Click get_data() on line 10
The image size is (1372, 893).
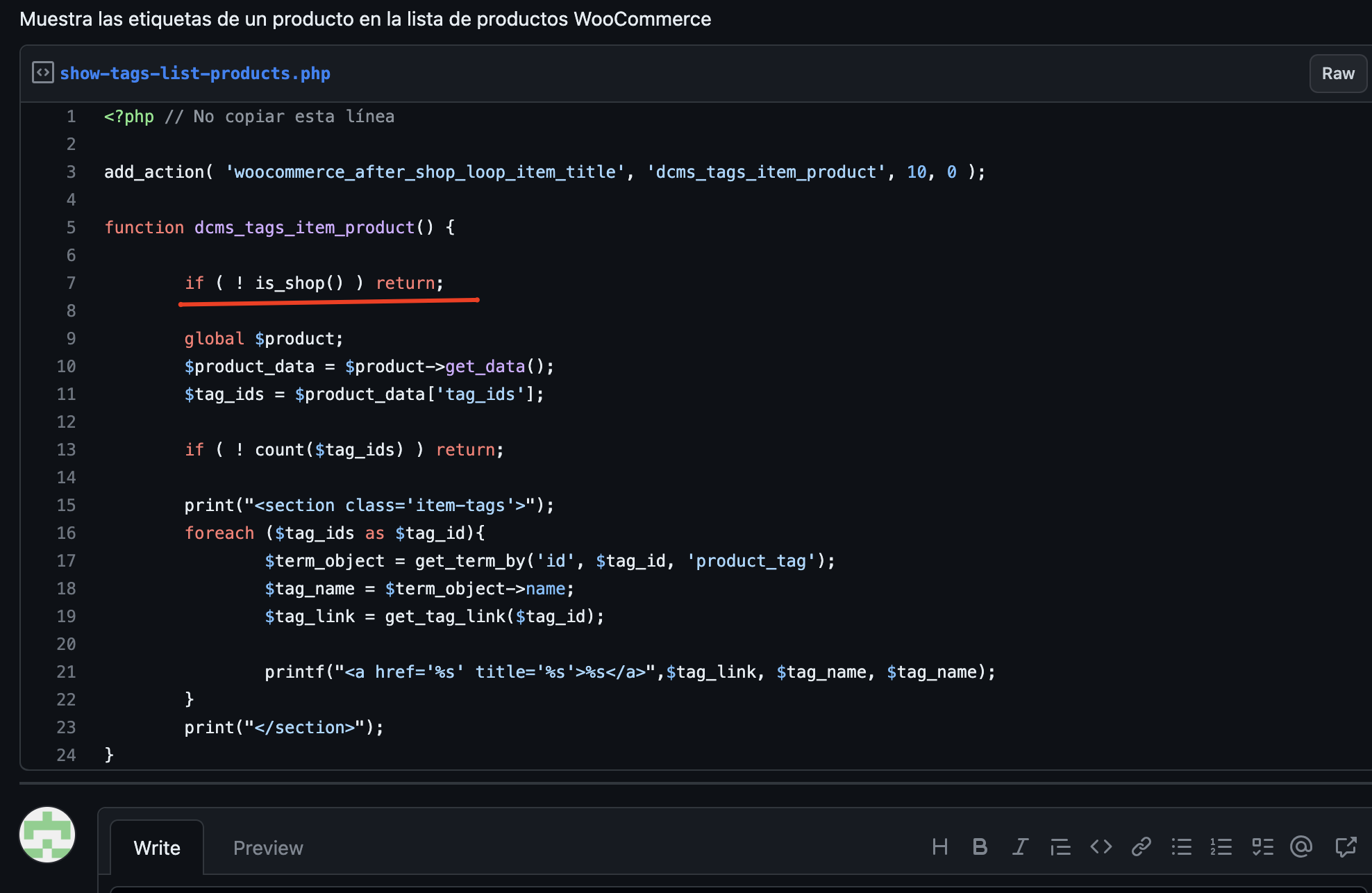pyautogui.click(x=495, y=367)
